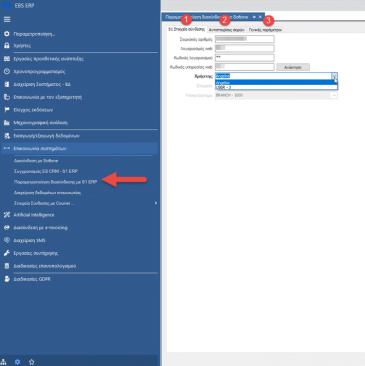Switch to Αντιστοιχίσεις σειρών tab

[227, 30]
